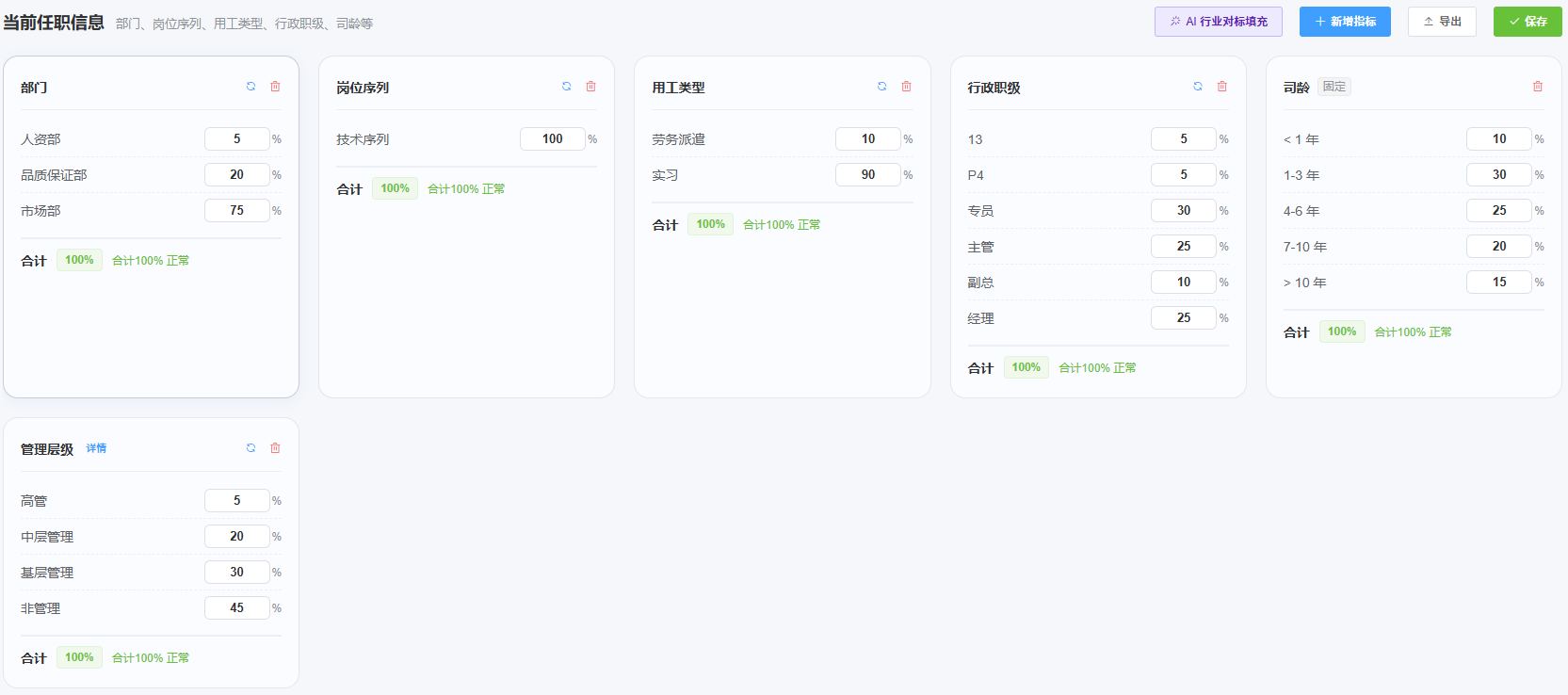Click 当前任职信息 page heading
This screenshot has width=1568, height=695.
click(x=54, y=23)
